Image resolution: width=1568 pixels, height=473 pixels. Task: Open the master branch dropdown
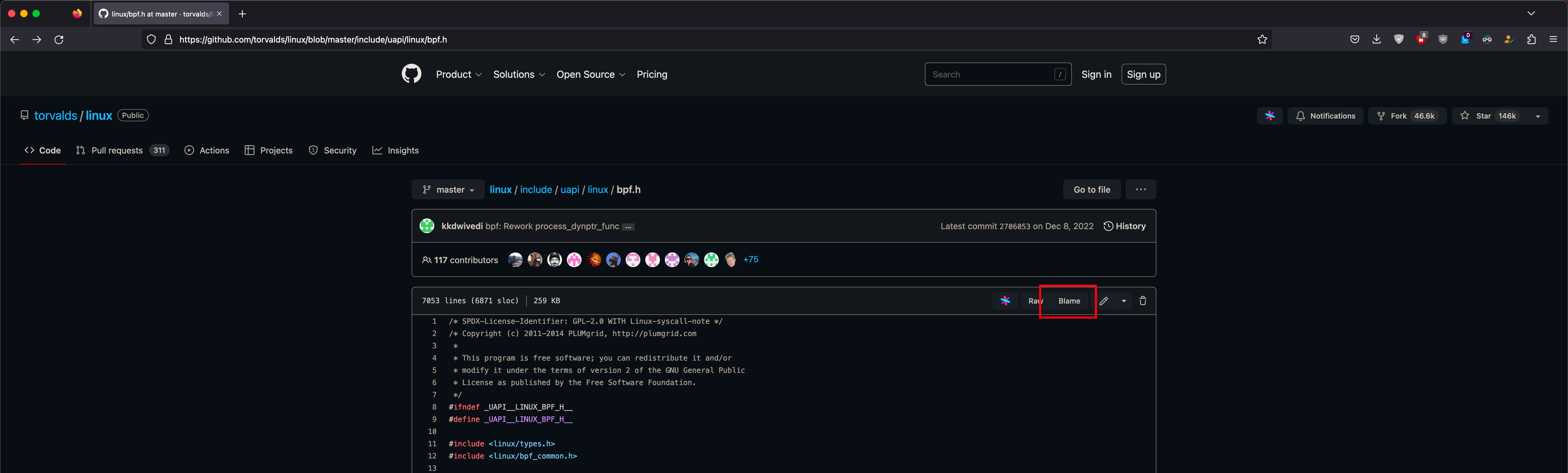(x=448, y=189)
